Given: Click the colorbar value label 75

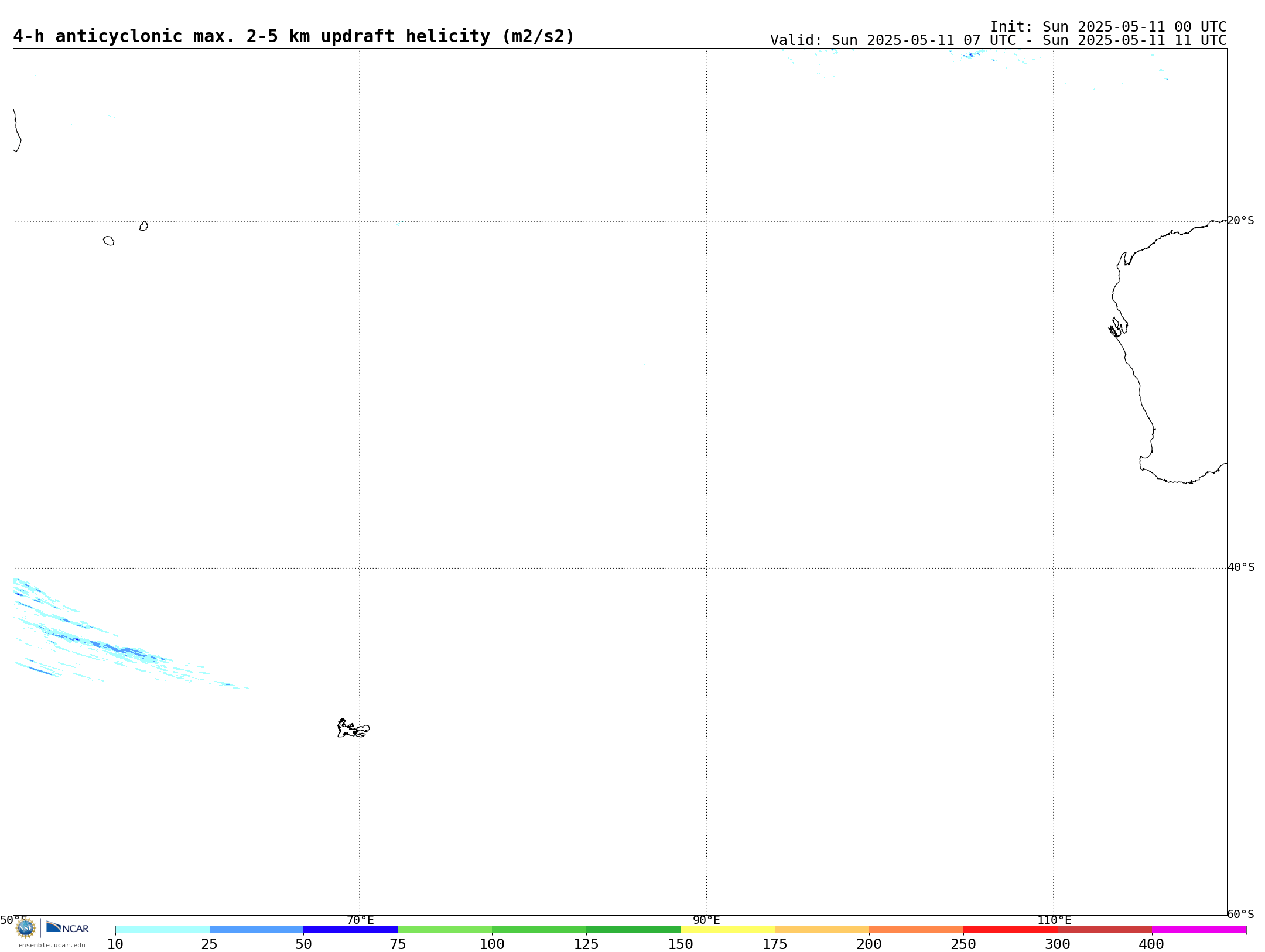Looking at the screenshot, I should (398, 944).
